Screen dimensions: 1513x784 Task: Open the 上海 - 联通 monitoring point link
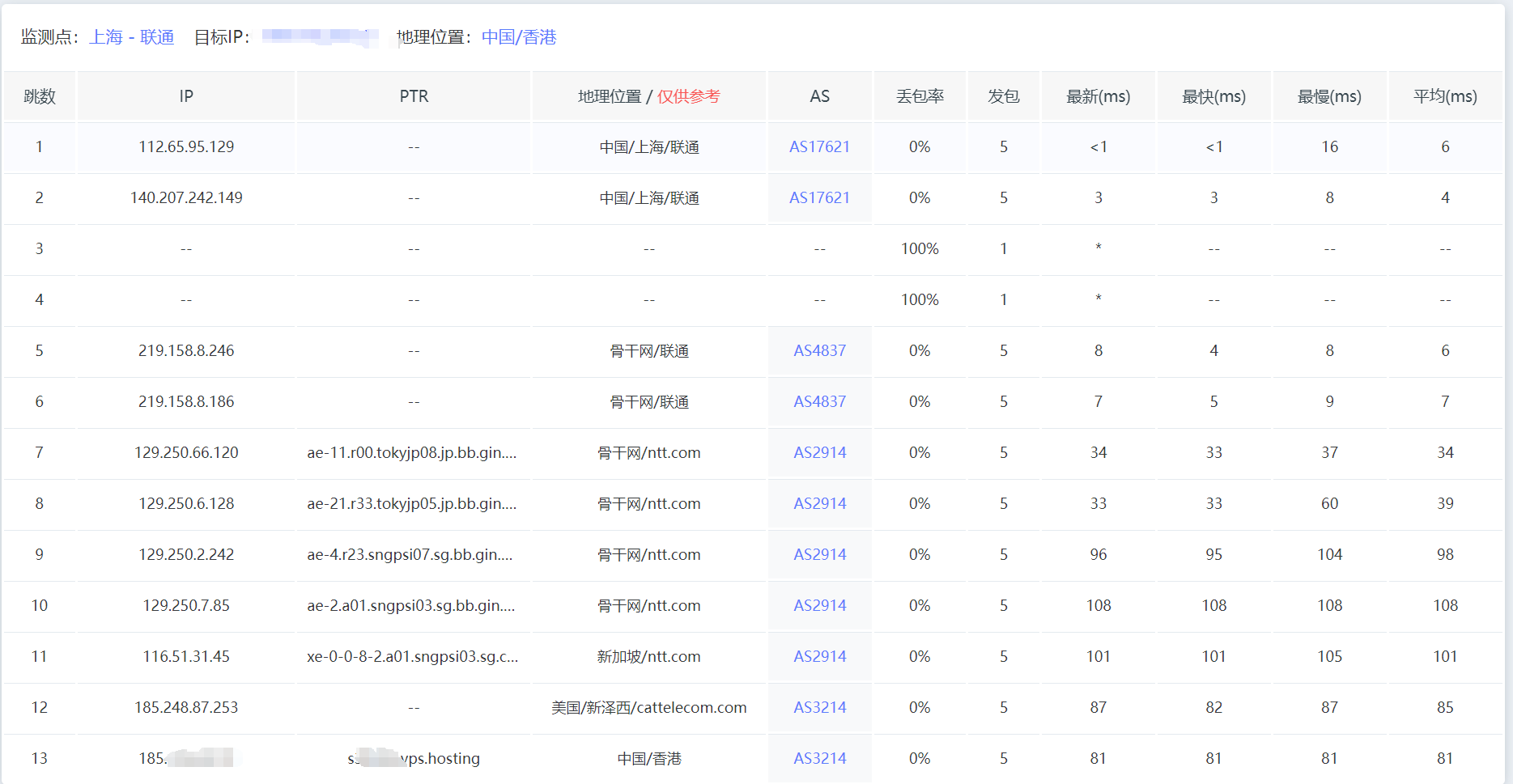tap(132, 37)
